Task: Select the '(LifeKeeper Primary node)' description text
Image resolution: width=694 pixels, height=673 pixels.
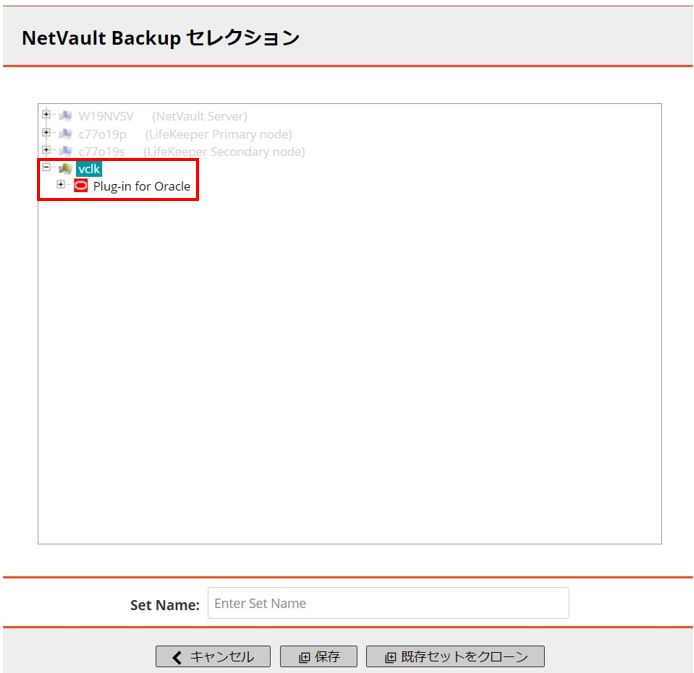Action: (x=218, y=134)
